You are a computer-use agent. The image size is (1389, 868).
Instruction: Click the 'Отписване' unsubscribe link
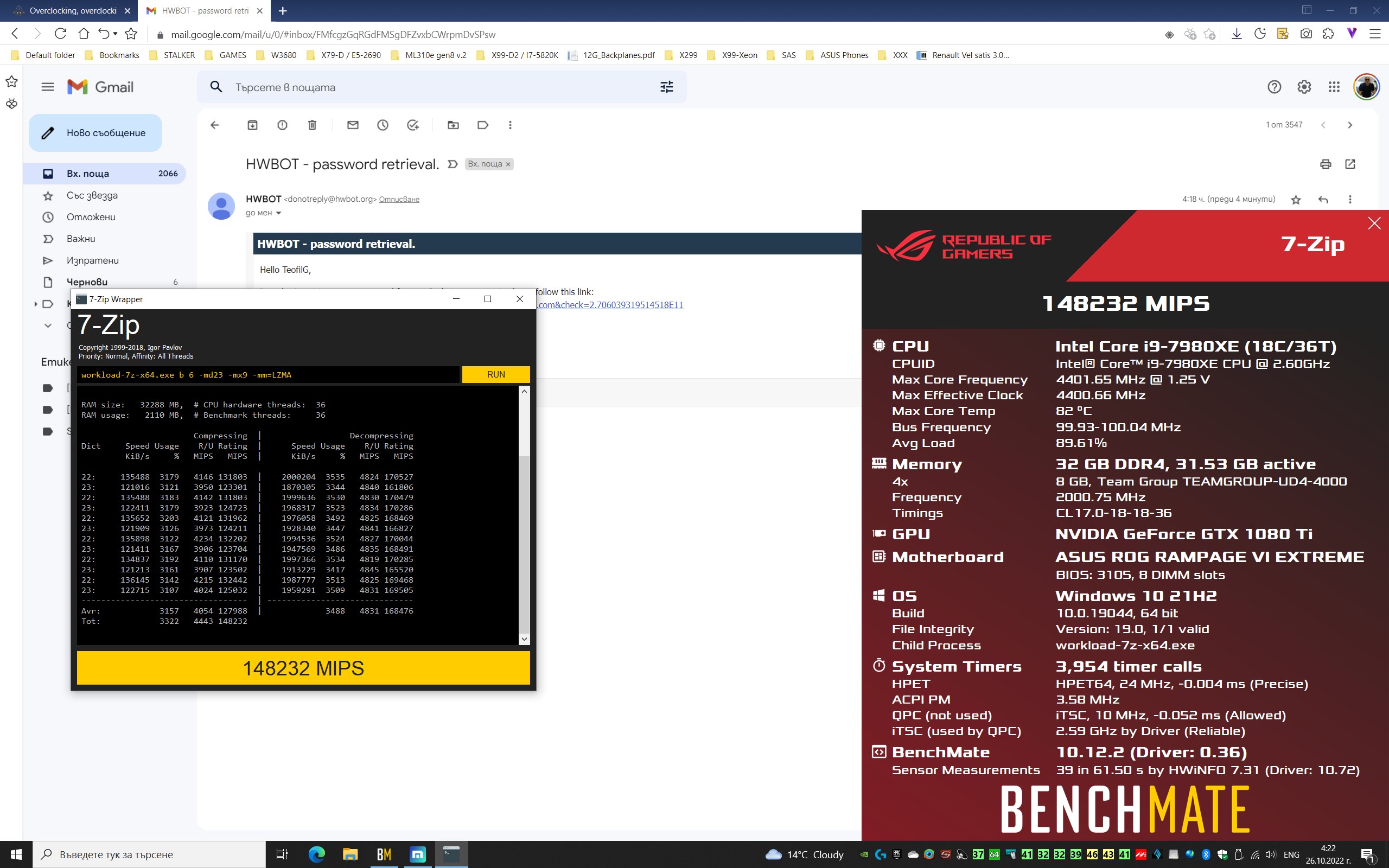pyautogui.click(x=399, y=199)
